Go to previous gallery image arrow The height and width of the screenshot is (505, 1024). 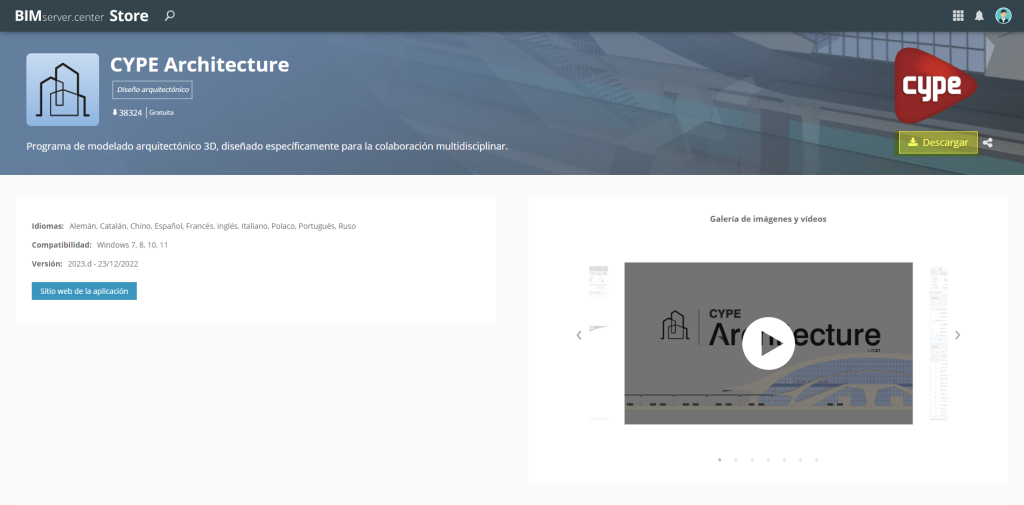(x=579, y=335)
